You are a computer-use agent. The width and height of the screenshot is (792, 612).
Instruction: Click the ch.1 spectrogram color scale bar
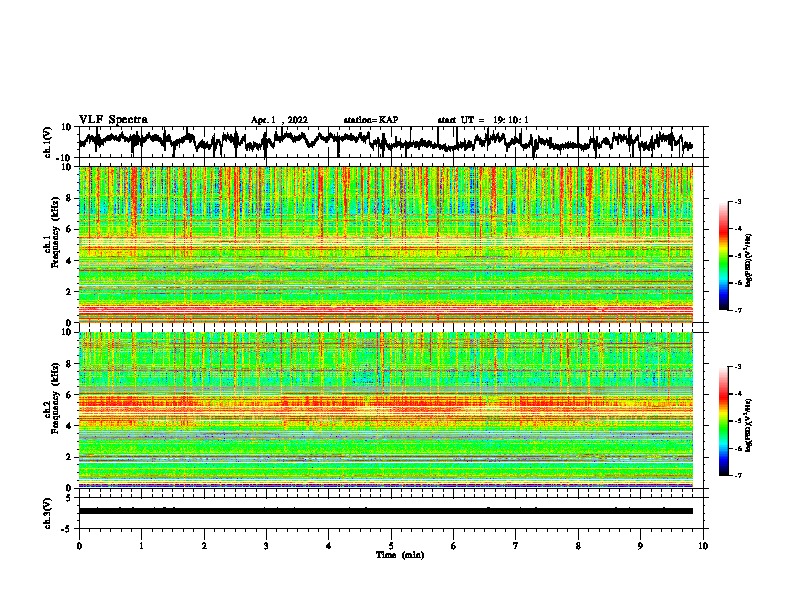tap(723, 256)
